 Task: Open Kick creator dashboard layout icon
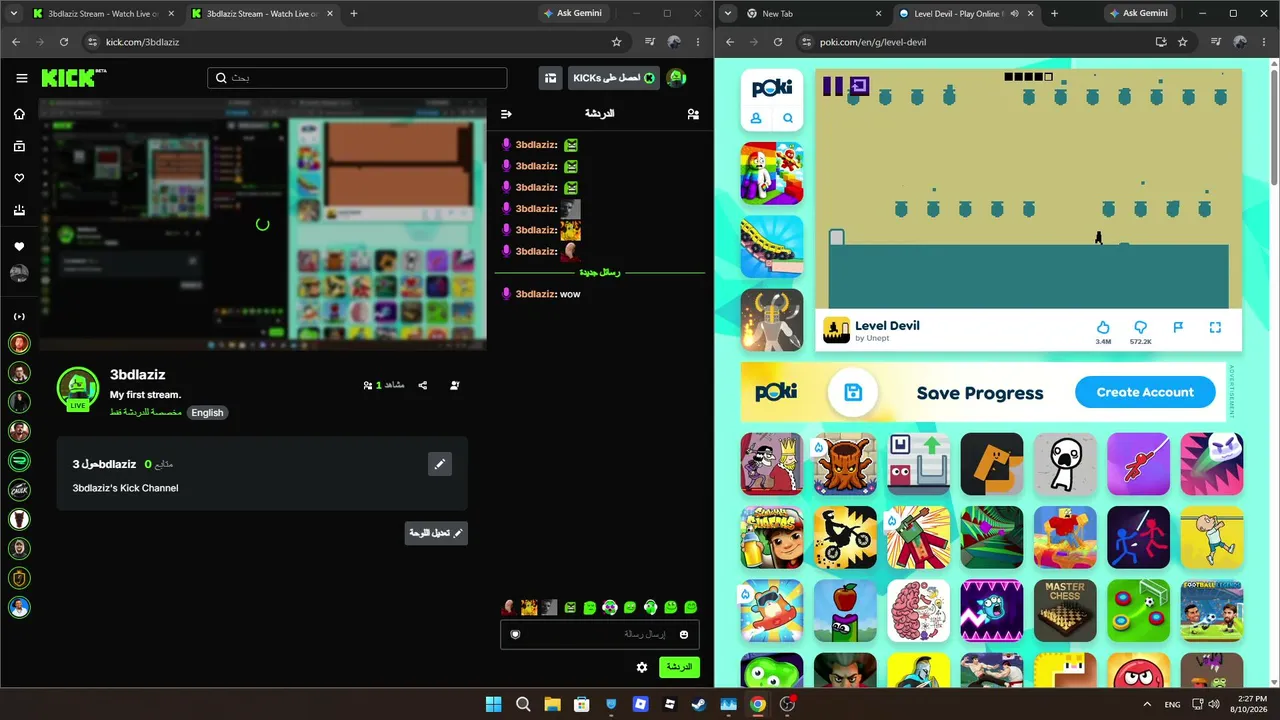[550, 78]
